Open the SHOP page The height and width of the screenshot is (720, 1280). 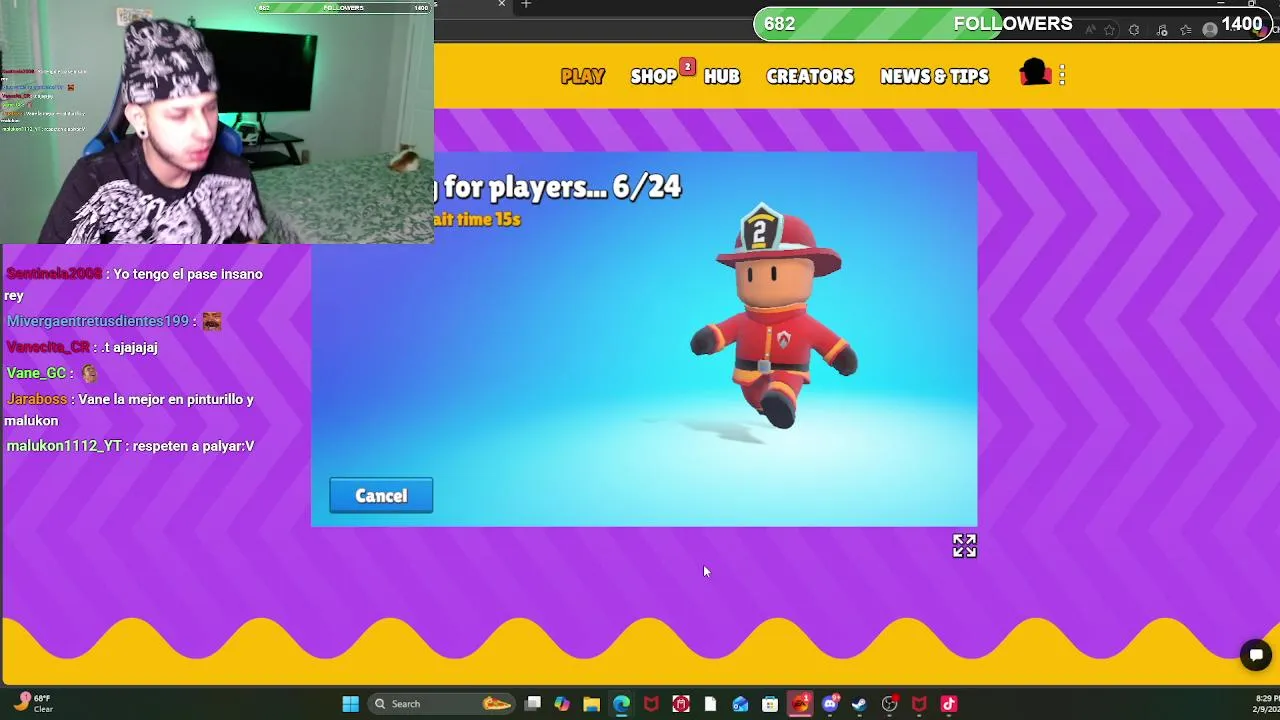click(654, 76)
